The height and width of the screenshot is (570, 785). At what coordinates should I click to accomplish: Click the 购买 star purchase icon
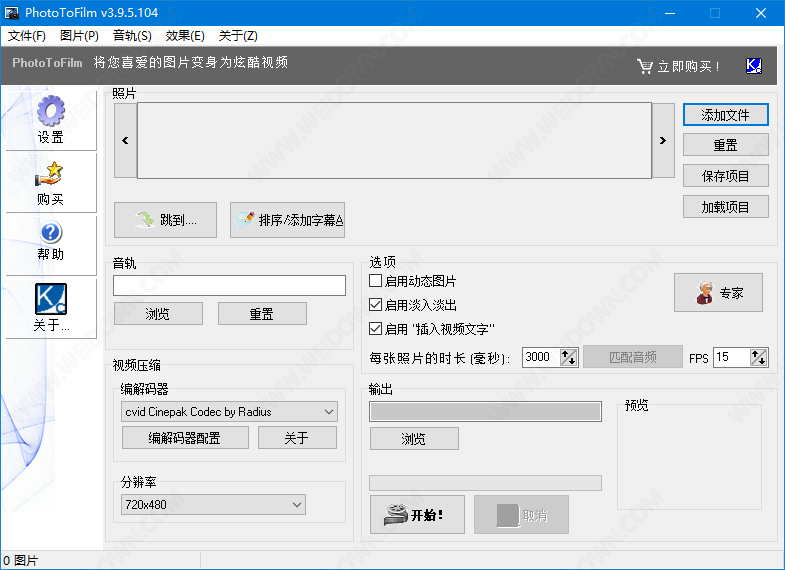50,174
